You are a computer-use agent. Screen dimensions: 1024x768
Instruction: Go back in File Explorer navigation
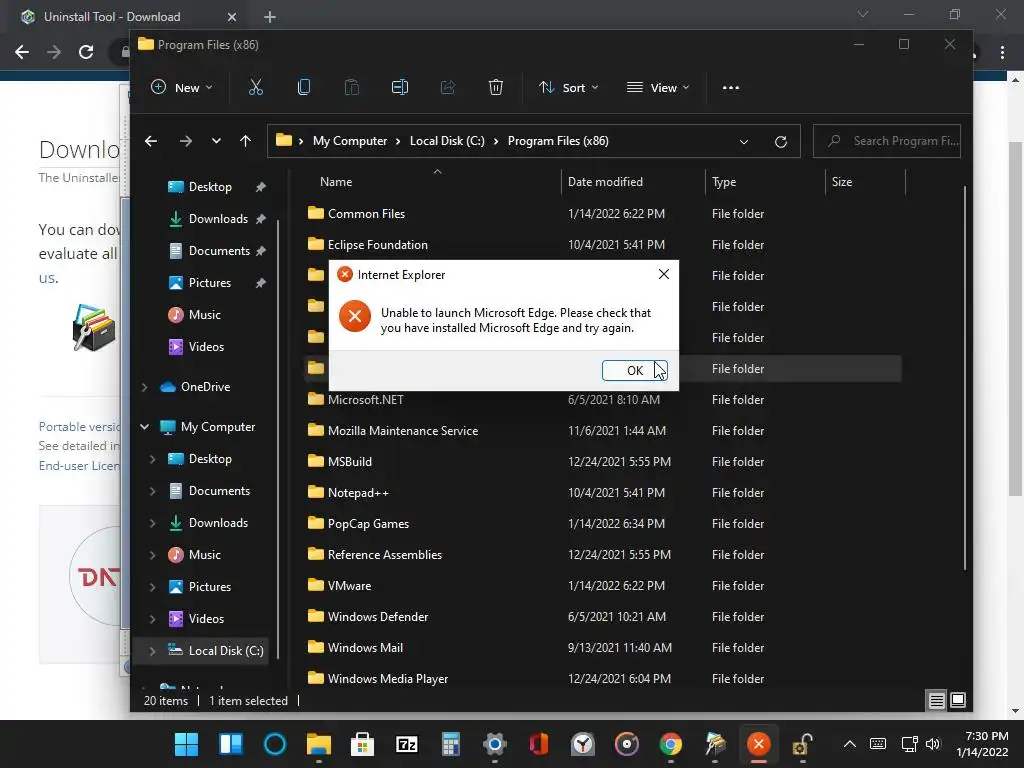tap(151, 141)
